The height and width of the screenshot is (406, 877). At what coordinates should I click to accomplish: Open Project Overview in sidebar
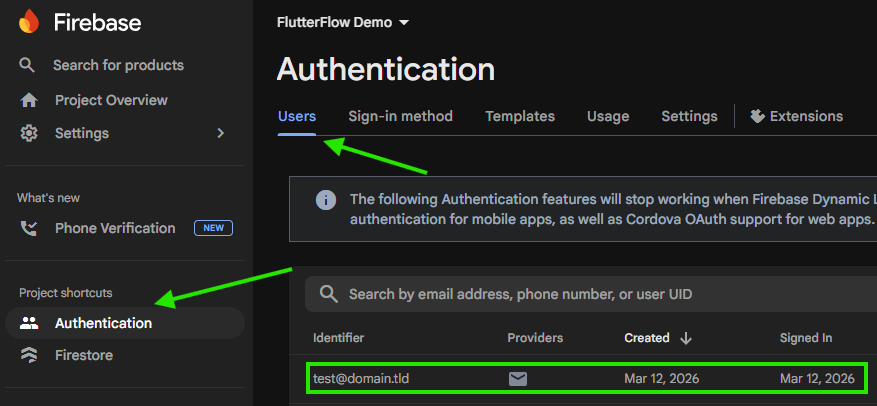click(x=111, y=101)
